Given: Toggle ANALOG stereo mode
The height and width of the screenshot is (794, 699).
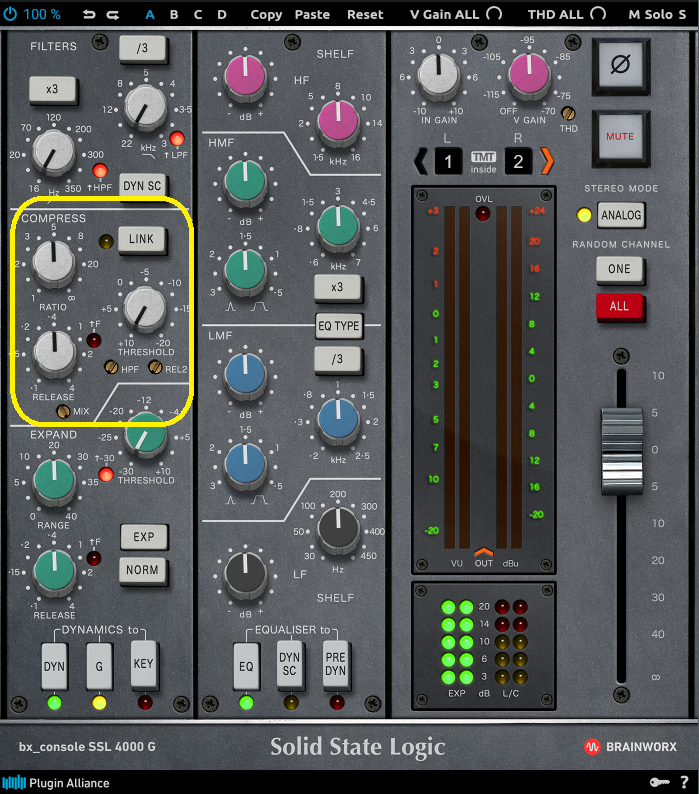Looking at the screenshot, I should coord(621,215).
